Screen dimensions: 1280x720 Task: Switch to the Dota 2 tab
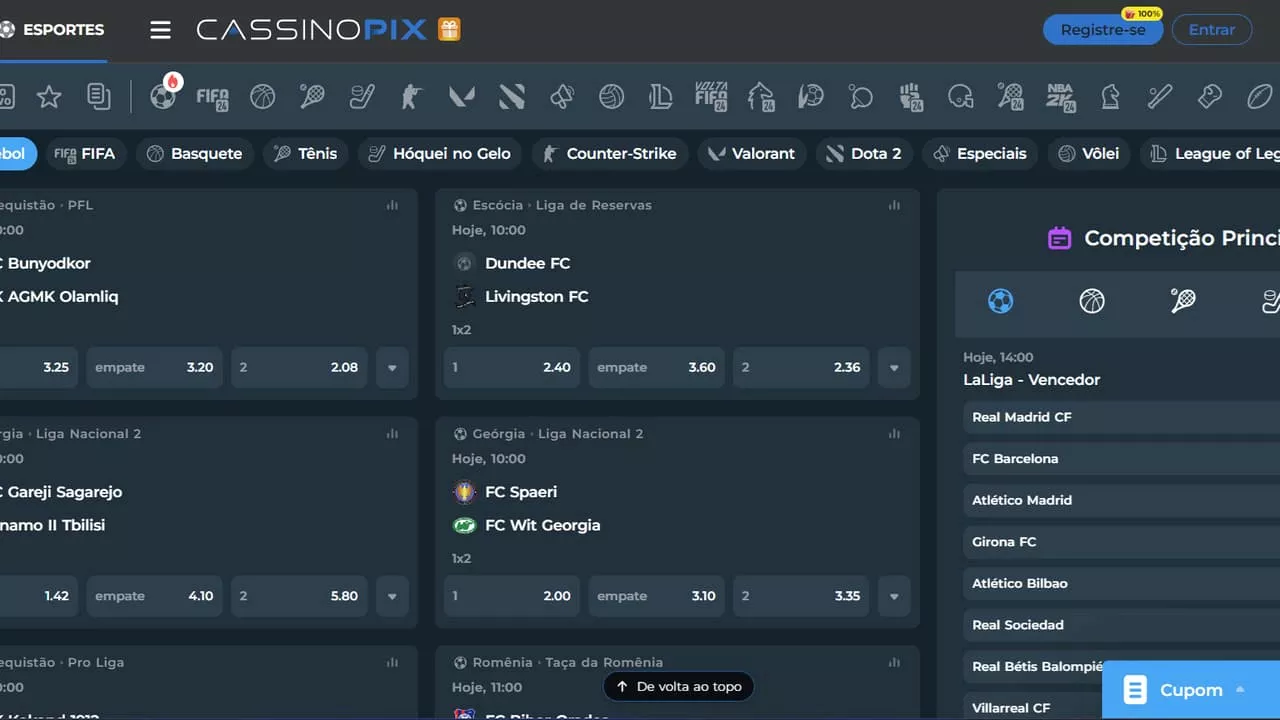pos(864,154)
